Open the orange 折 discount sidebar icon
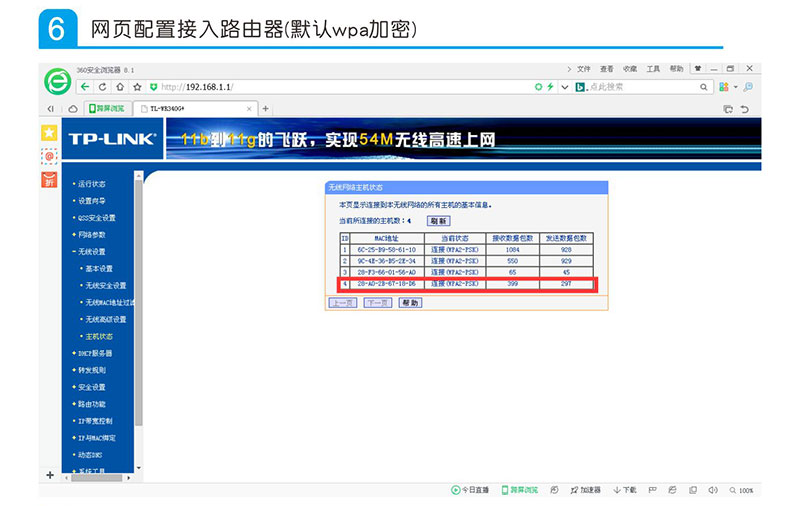 49,180
